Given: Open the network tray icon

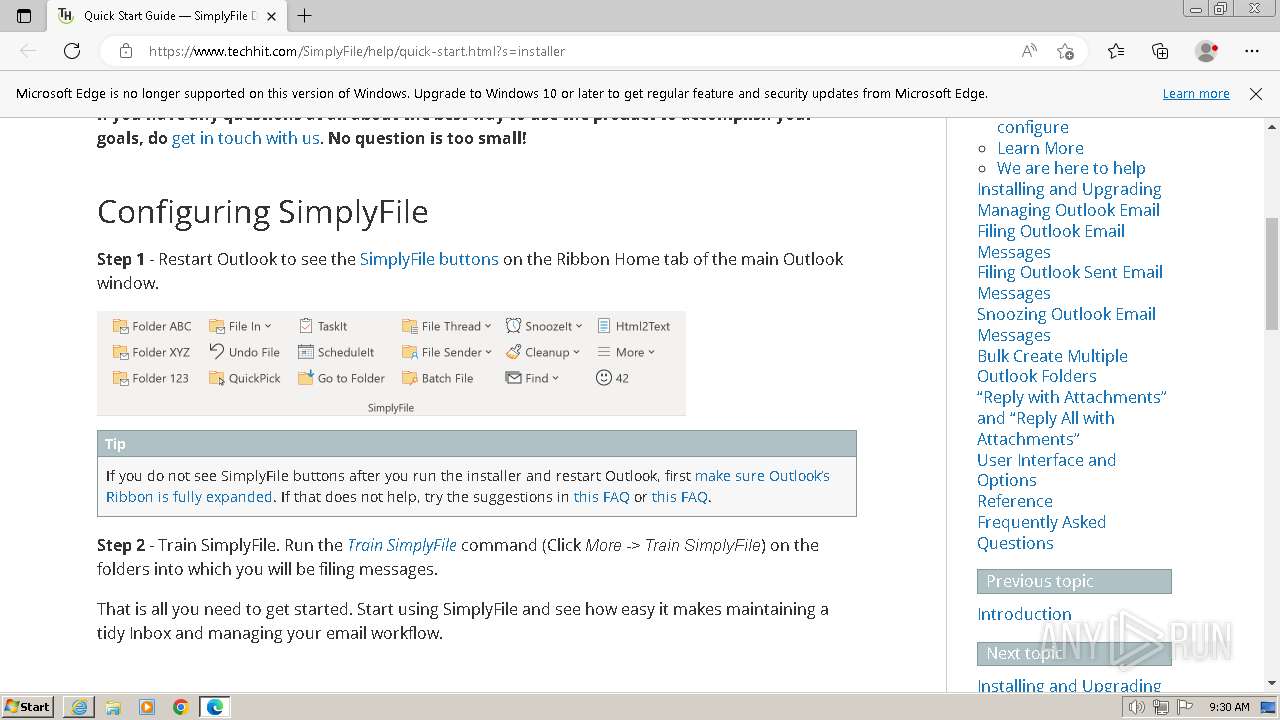Looking at the screenshot, I should point(1160,707).
